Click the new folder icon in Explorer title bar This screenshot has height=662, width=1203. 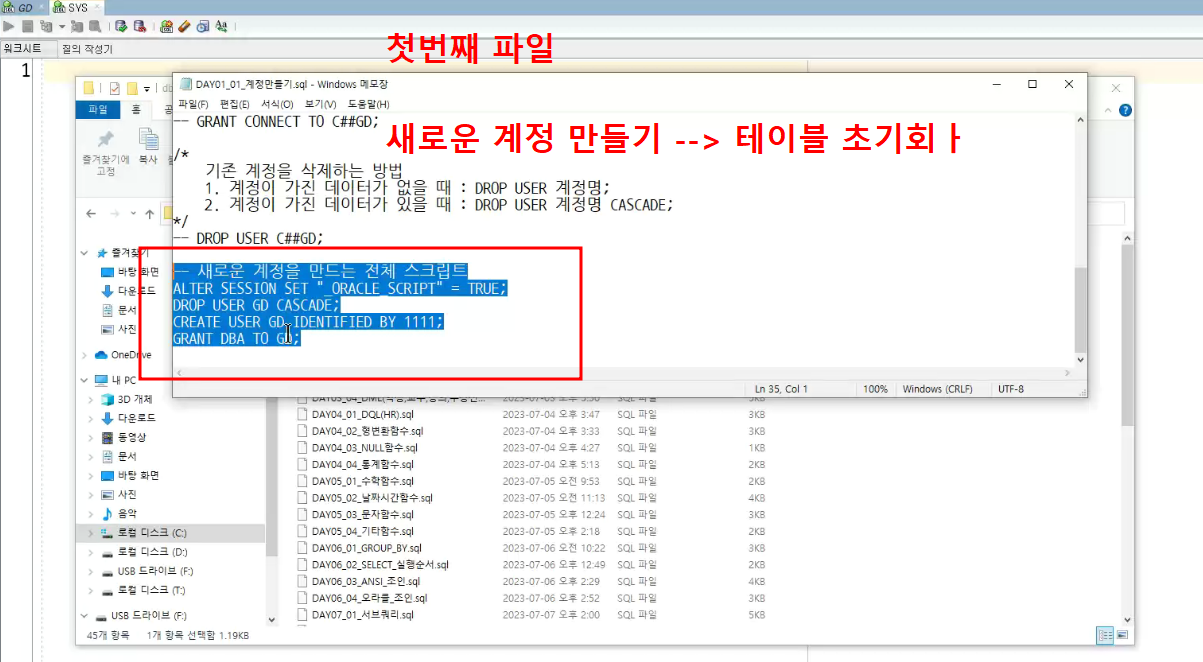pos(131,87)
